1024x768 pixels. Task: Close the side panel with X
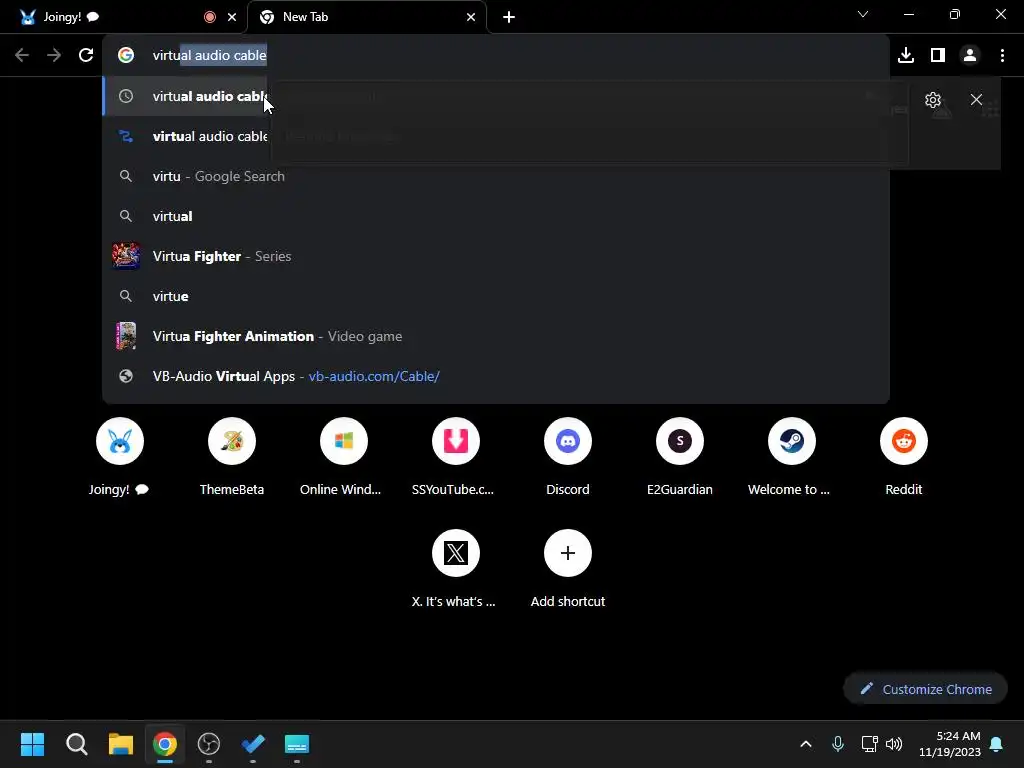click(976, 100)
